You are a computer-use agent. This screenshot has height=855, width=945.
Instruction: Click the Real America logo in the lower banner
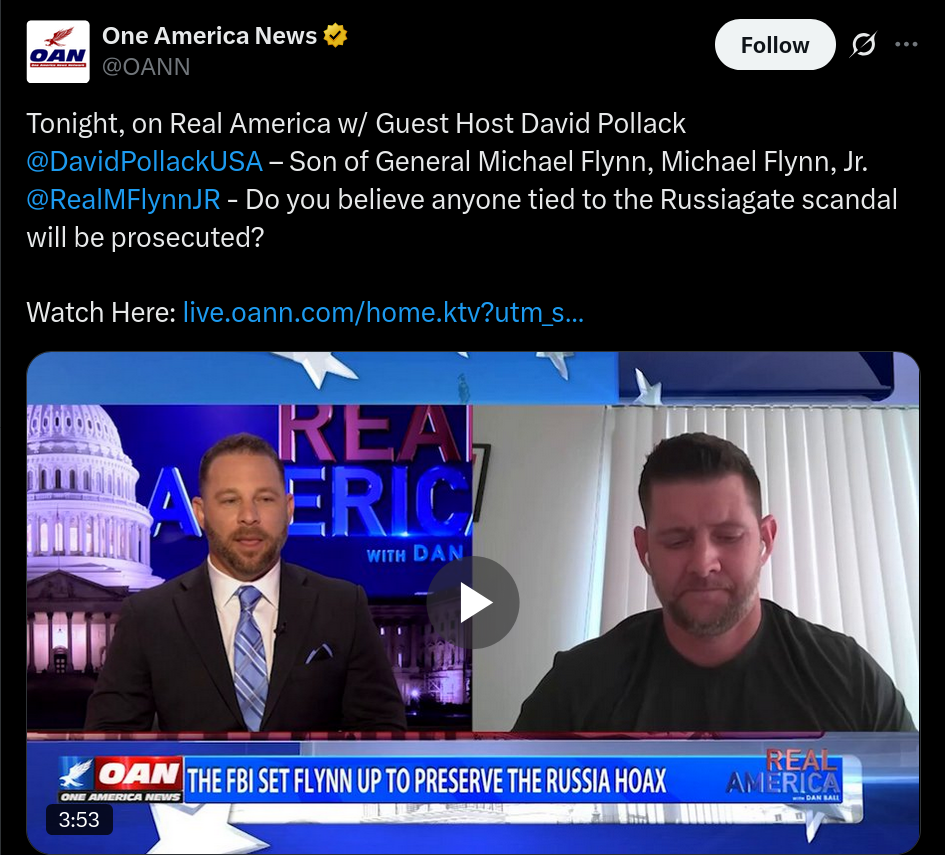click(x=783, y=775)
